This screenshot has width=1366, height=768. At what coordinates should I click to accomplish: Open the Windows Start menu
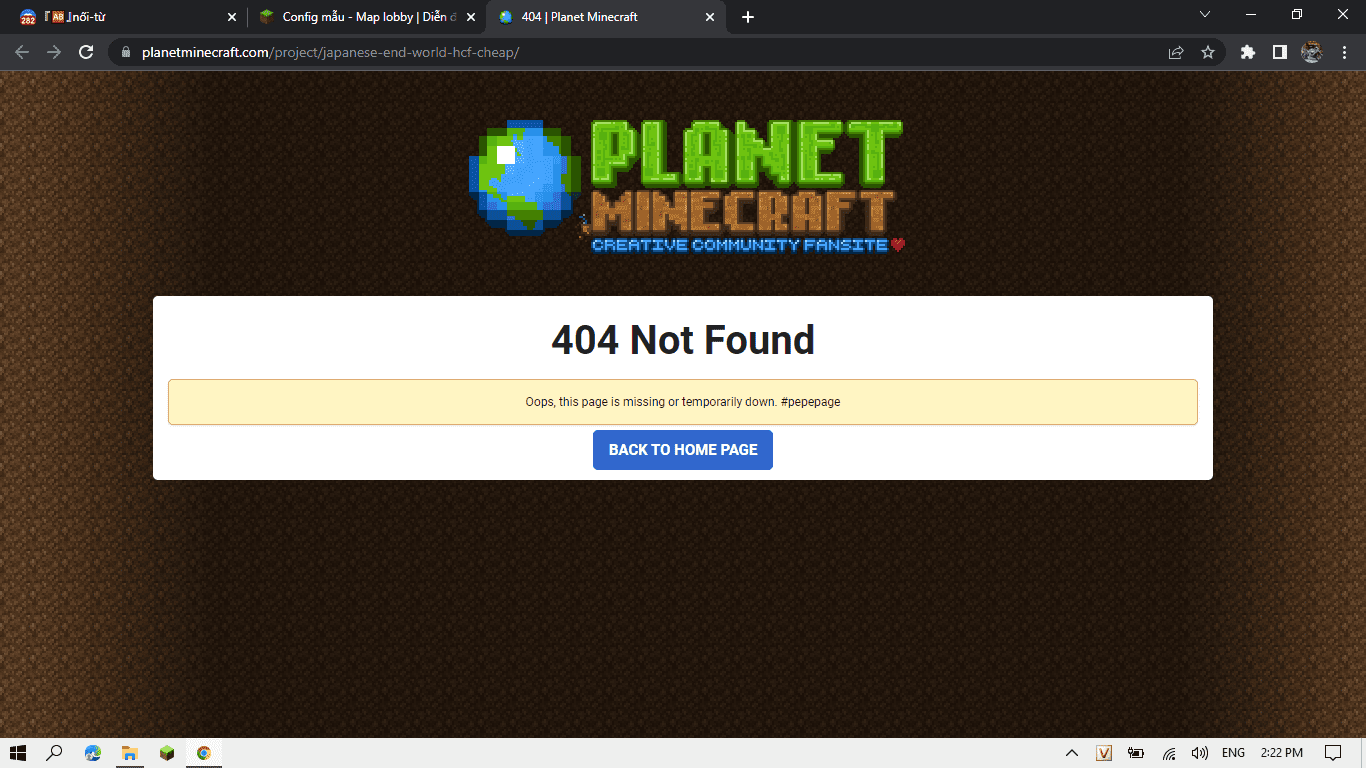pos(18,753)
